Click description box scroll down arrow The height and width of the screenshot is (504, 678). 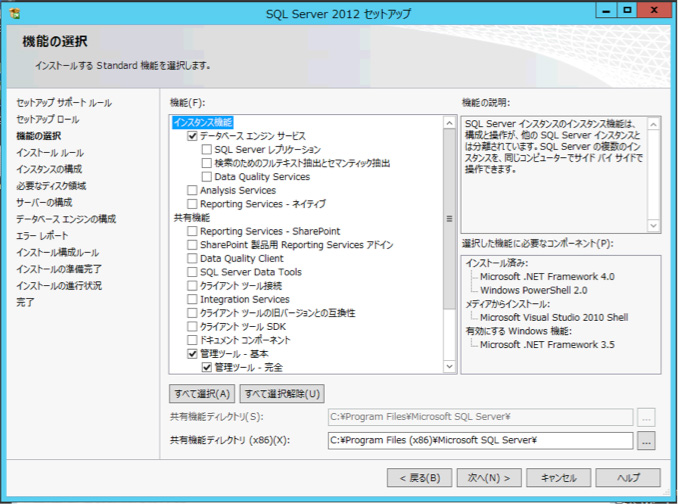pos(653,226)
